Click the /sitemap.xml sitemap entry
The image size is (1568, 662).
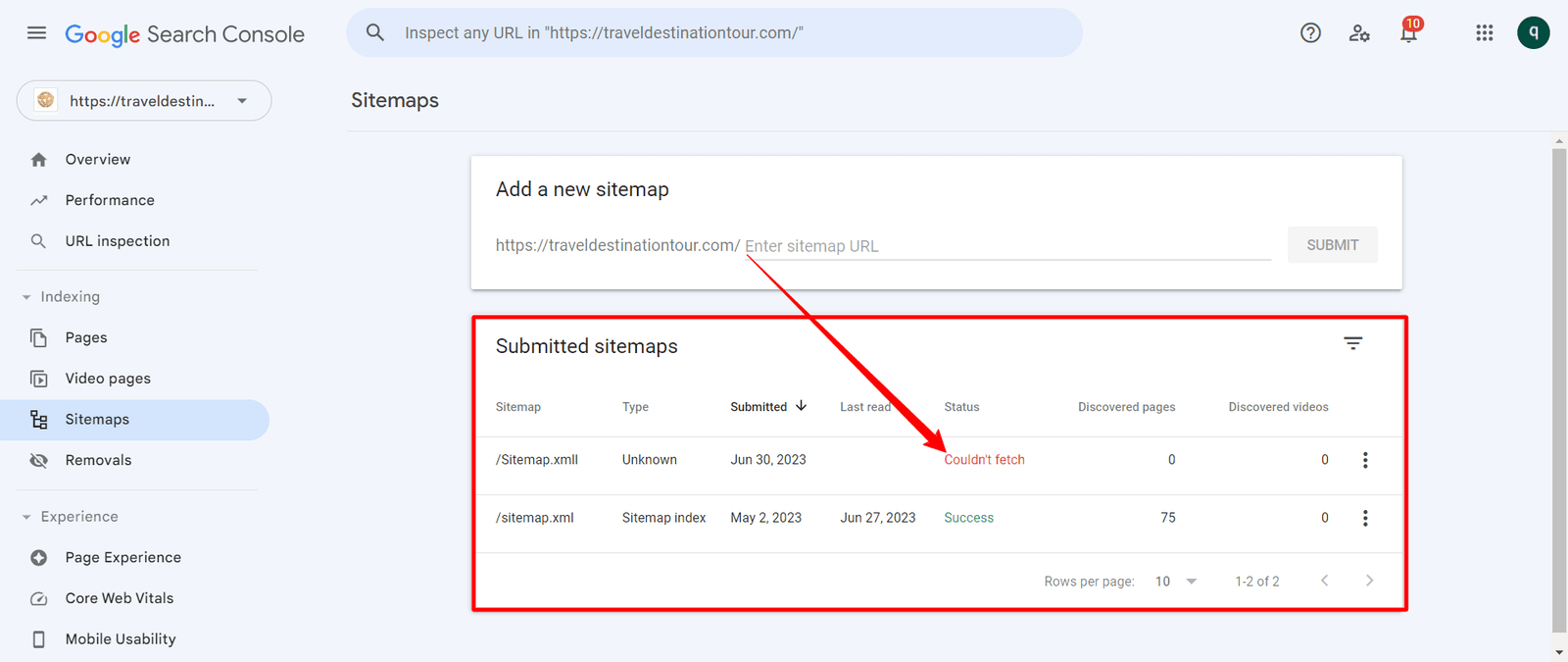(535, 517)
